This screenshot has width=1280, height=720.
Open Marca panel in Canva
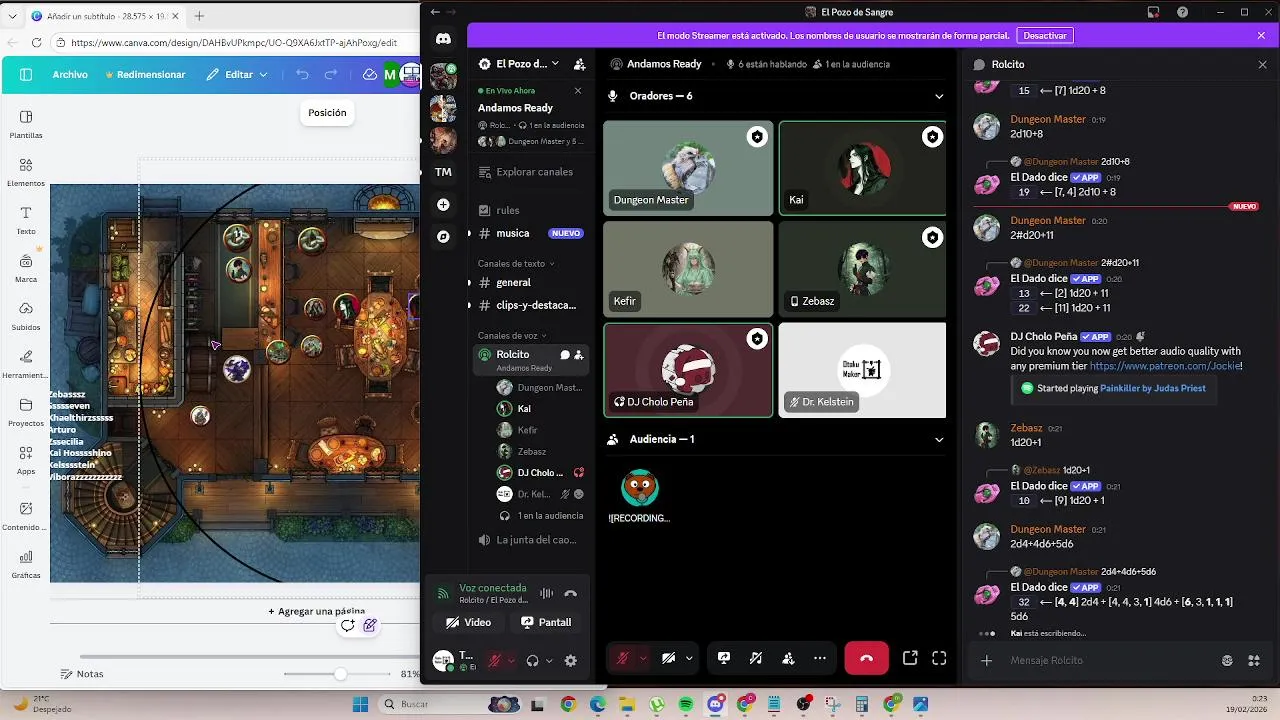[26, 268]
